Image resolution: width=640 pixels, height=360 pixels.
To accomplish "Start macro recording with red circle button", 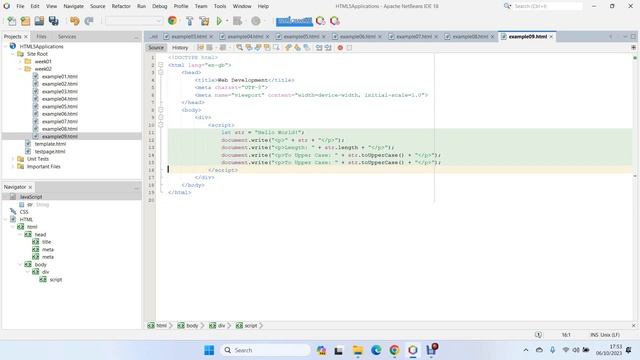I will pyautogui.click(x=340, y=48).
